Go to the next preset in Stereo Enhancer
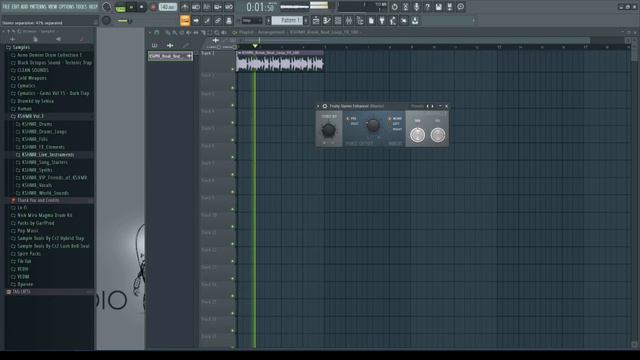Screen dimensions: 640x360 pyautogui.click(x=433, y=106)
